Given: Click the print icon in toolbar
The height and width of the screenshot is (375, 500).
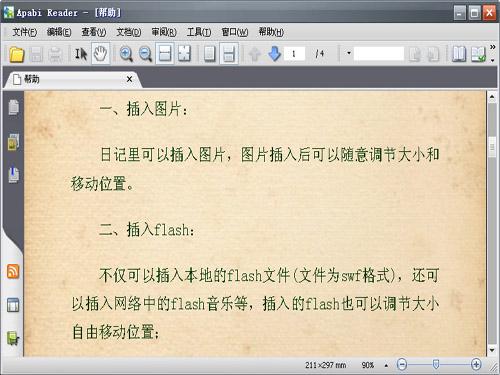Looking at the screenshot, I should click(55, 54).
